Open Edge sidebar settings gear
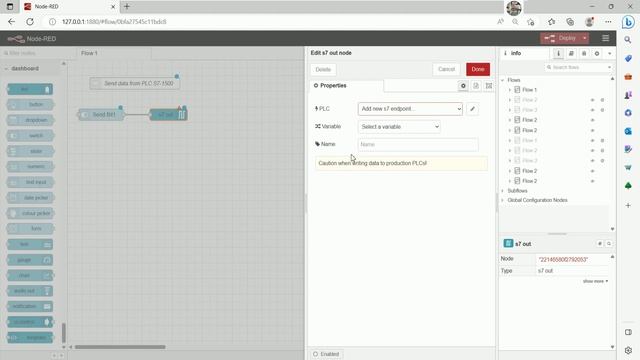Image resolution: width=640 pixels, height=360 pixels. tap(628, 350)
